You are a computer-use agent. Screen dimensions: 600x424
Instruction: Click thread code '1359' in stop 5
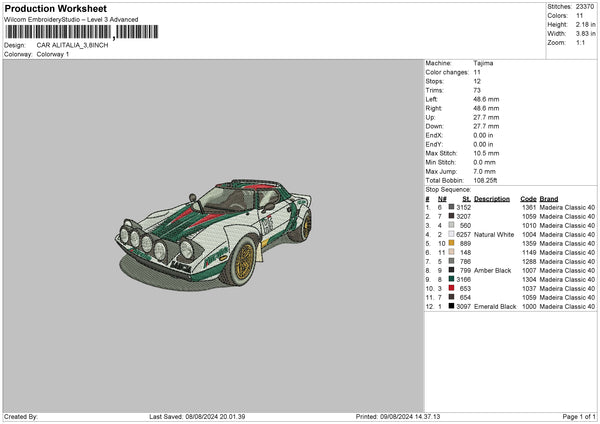coord(529,243)
